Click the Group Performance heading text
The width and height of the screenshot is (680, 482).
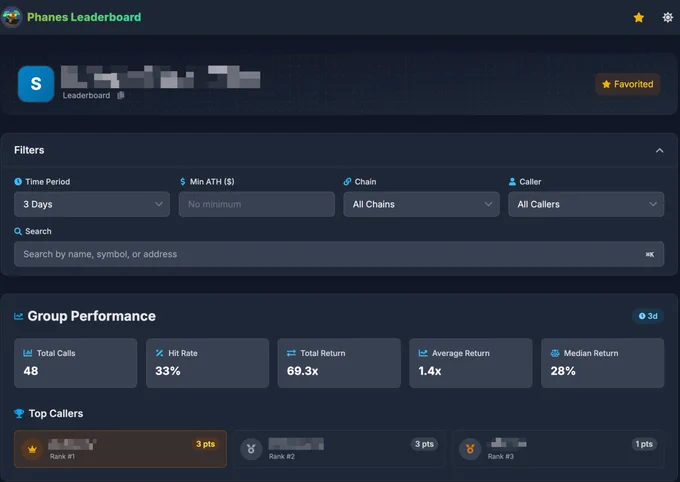92,316
